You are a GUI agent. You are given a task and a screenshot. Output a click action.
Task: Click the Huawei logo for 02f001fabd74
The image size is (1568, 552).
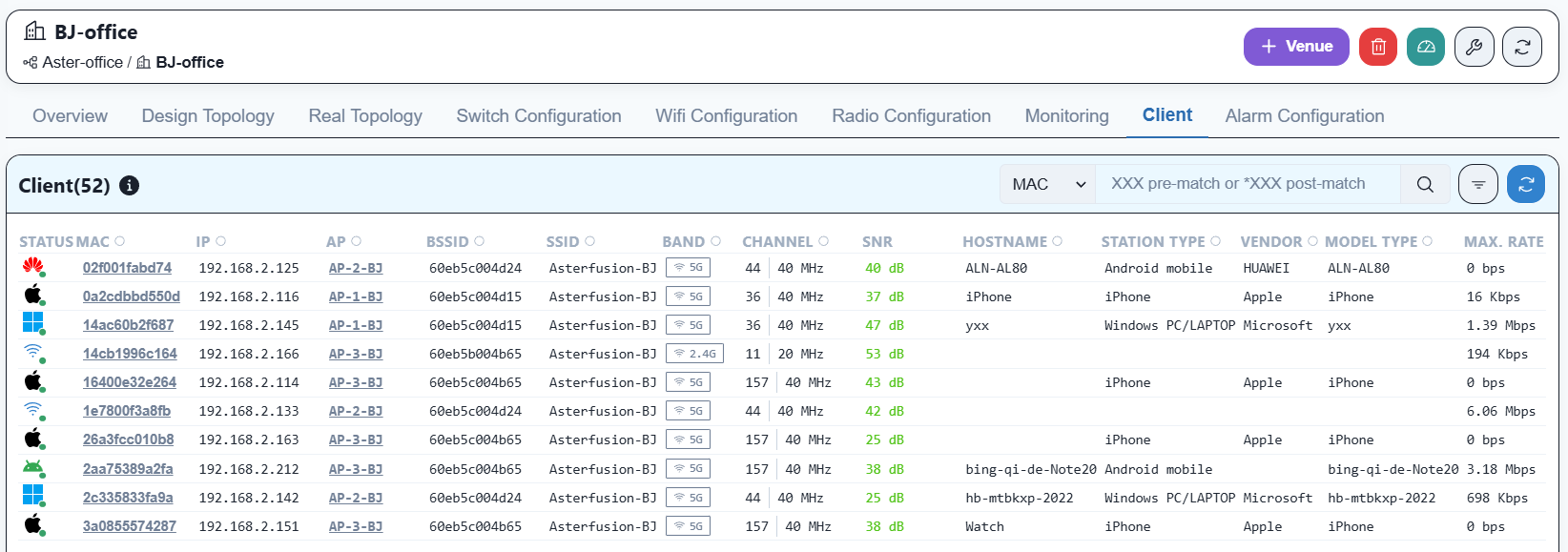click(x=33, y=267)
